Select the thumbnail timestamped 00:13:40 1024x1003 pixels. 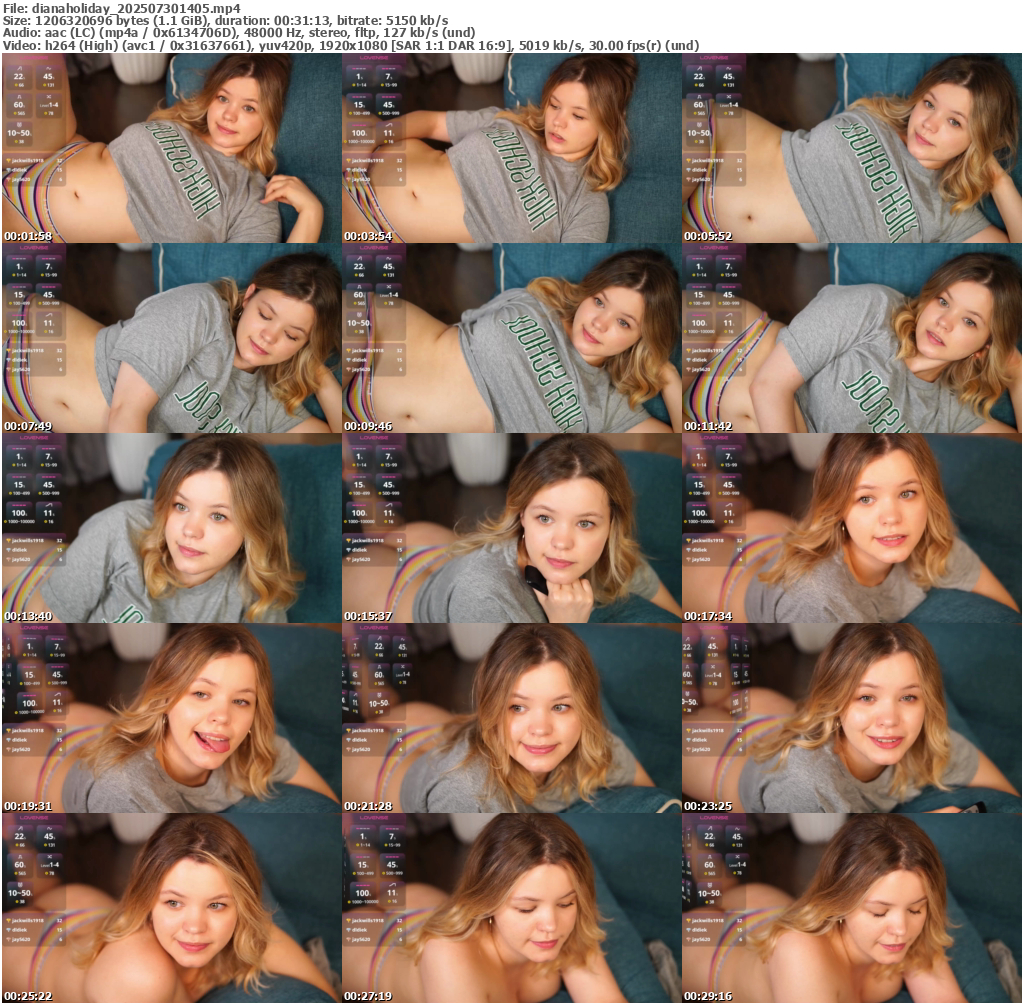[171, 528]
